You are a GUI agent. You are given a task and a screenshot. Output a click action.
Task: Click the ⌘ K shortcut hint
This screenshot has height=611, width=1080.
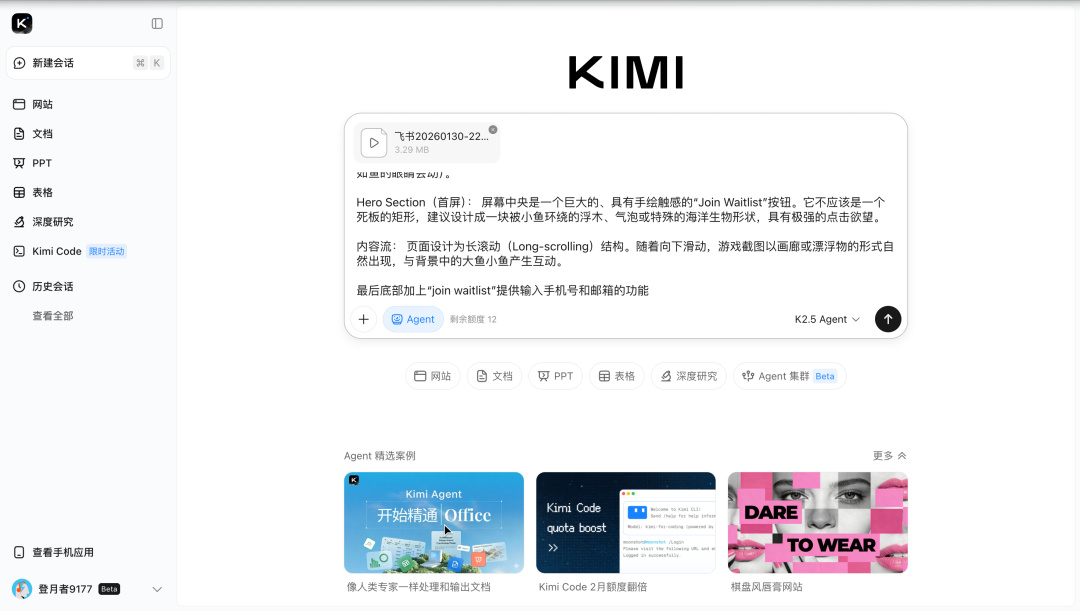pos(148,63)
